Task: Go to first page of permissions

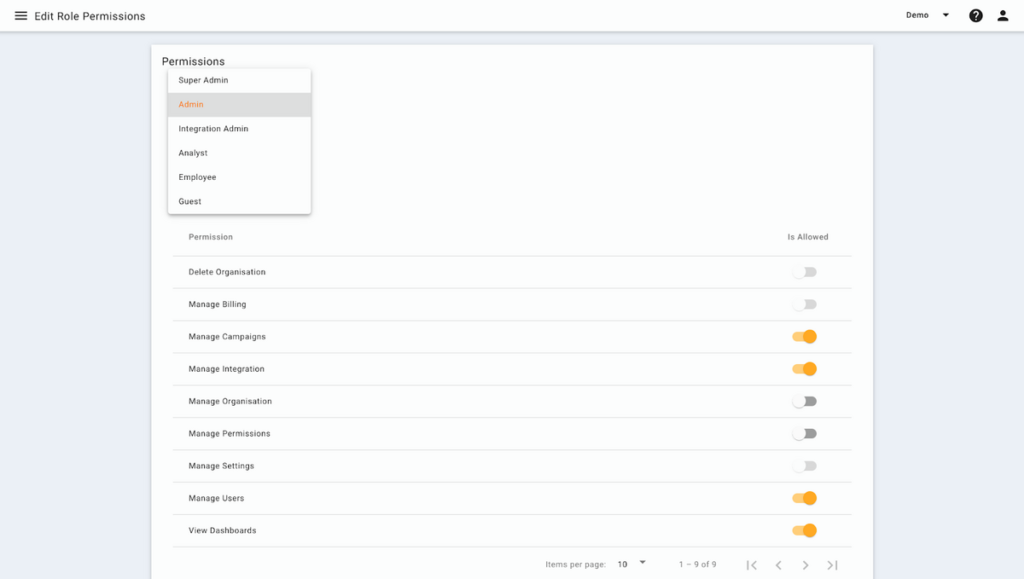Action: tap(752, 565)
